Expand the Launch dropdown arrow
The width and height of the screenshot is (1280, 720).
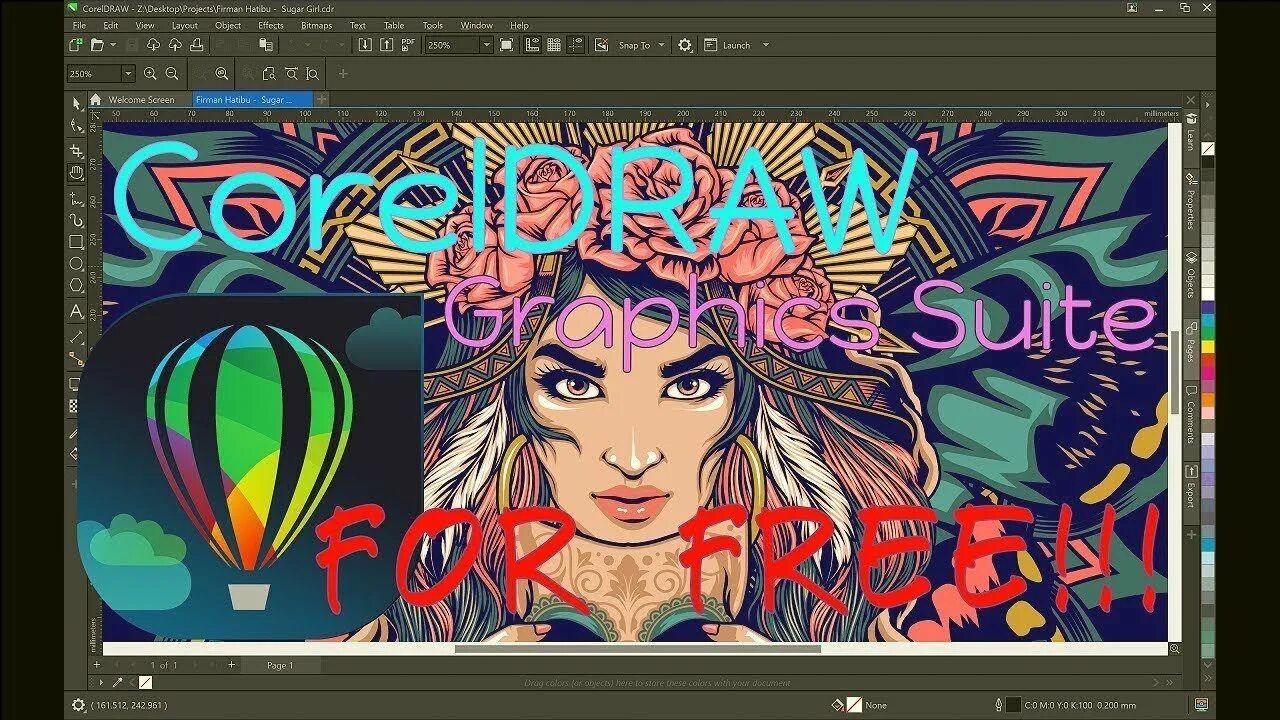pos(766,45)
